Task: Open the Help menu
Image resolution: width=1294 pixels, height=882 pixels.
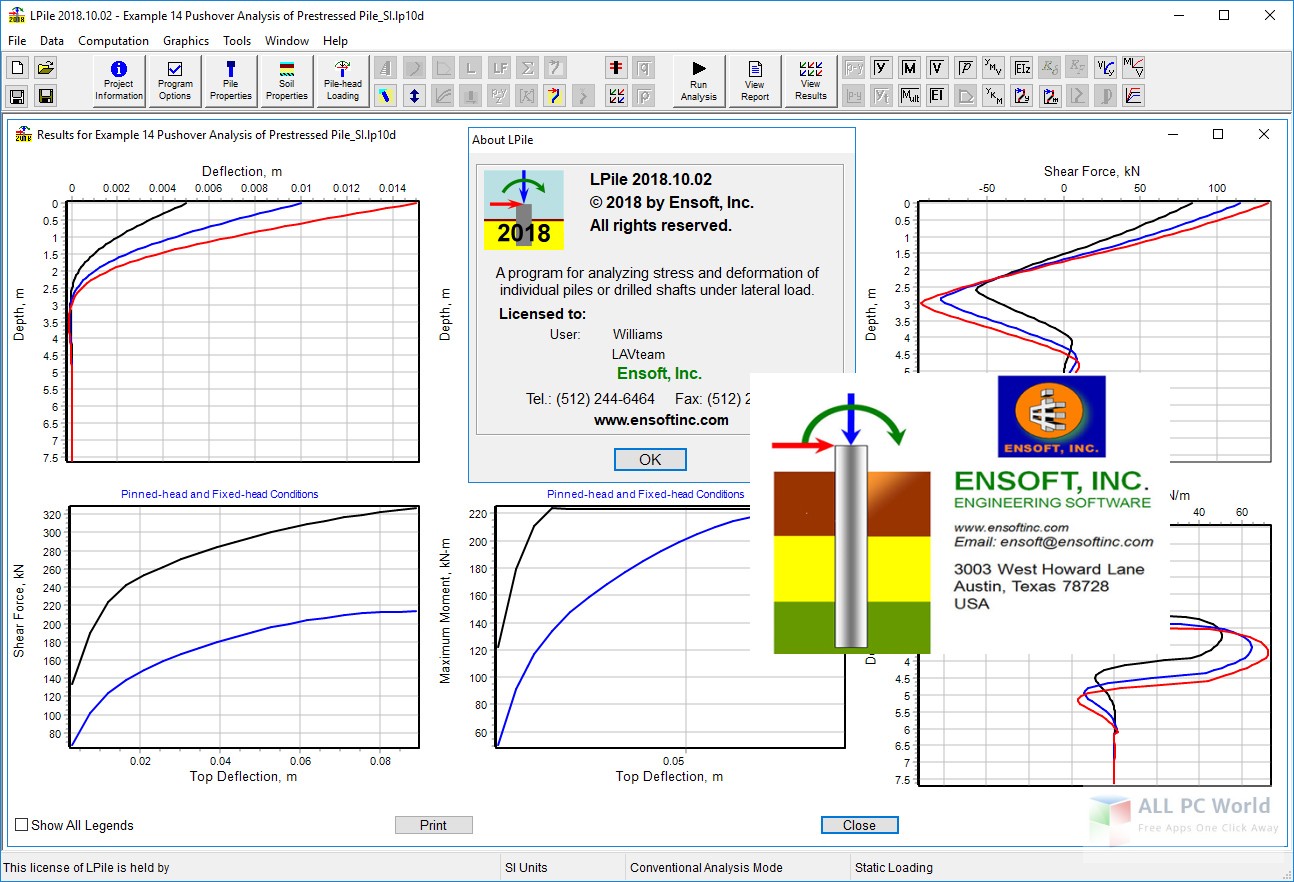Action: 335,41
